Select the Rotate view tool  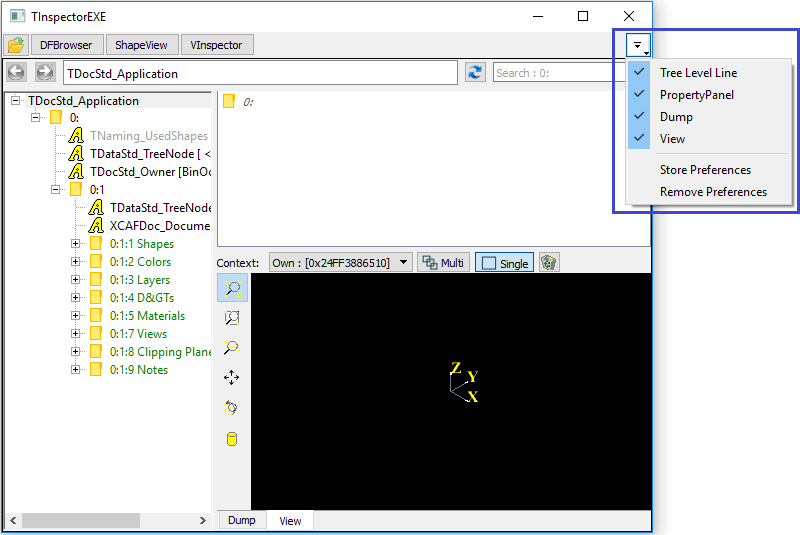(x=233, y=408)
